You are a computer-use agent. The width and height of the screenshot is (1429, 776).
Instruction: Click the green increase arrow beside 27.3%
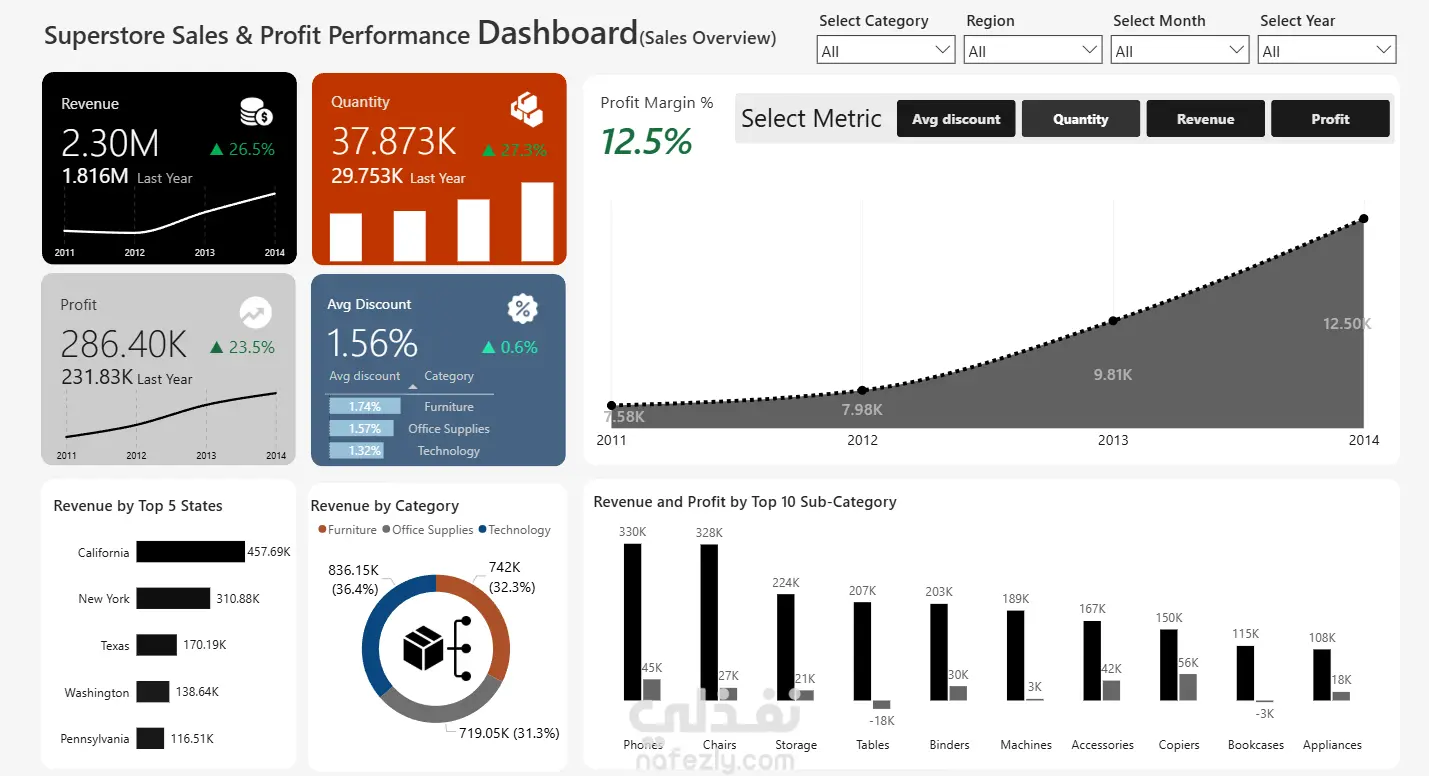tap(488, 150)
